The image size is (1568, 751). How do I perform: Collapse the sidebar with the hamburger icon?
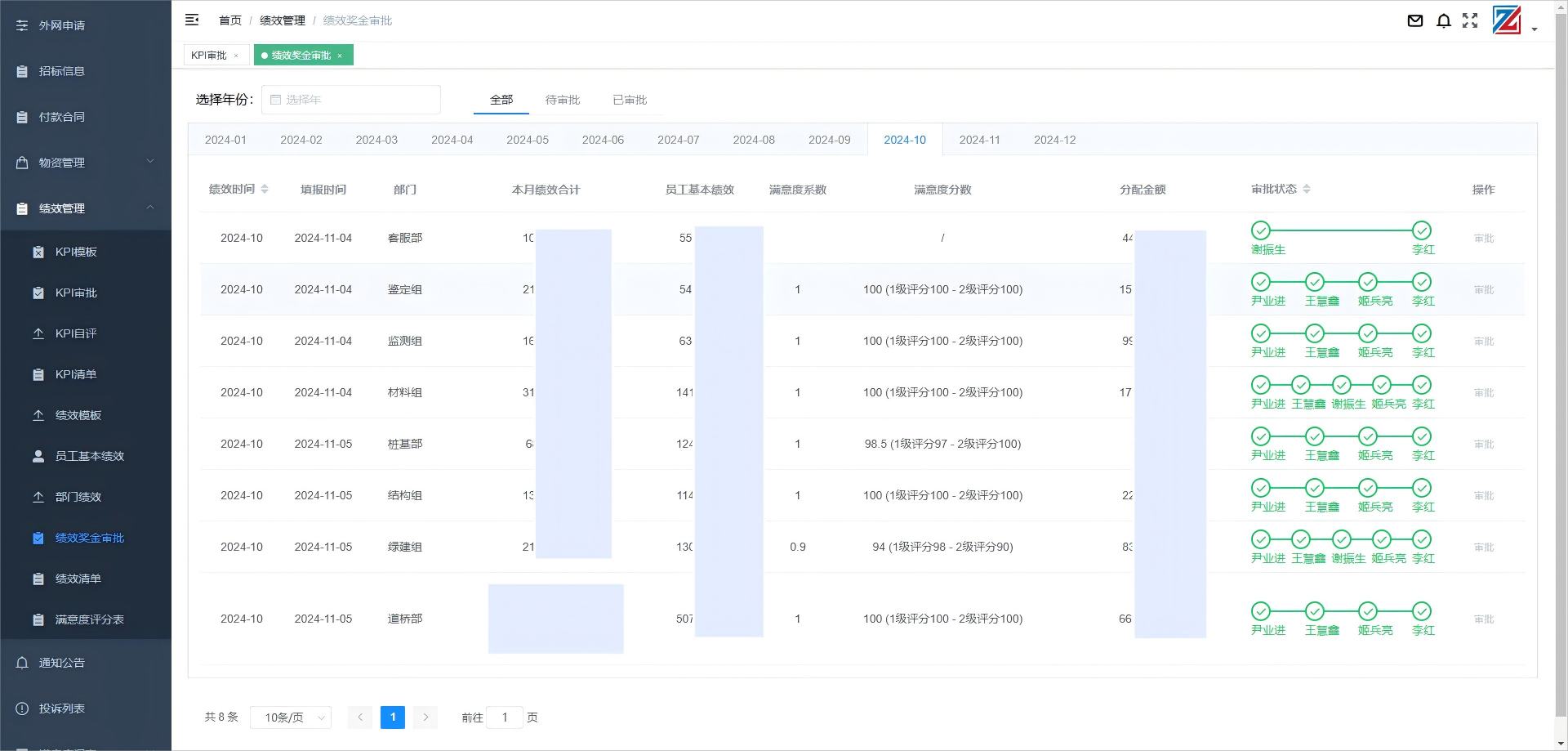192,20
